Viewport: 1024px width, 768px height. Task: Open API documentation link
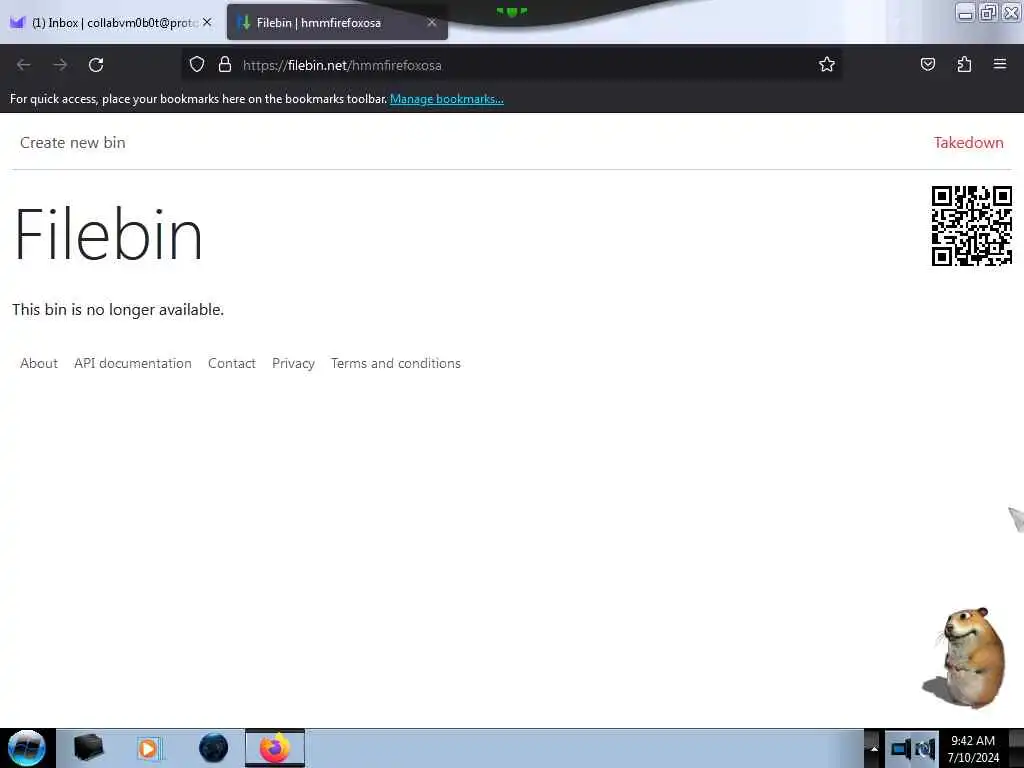coord(133,363)
